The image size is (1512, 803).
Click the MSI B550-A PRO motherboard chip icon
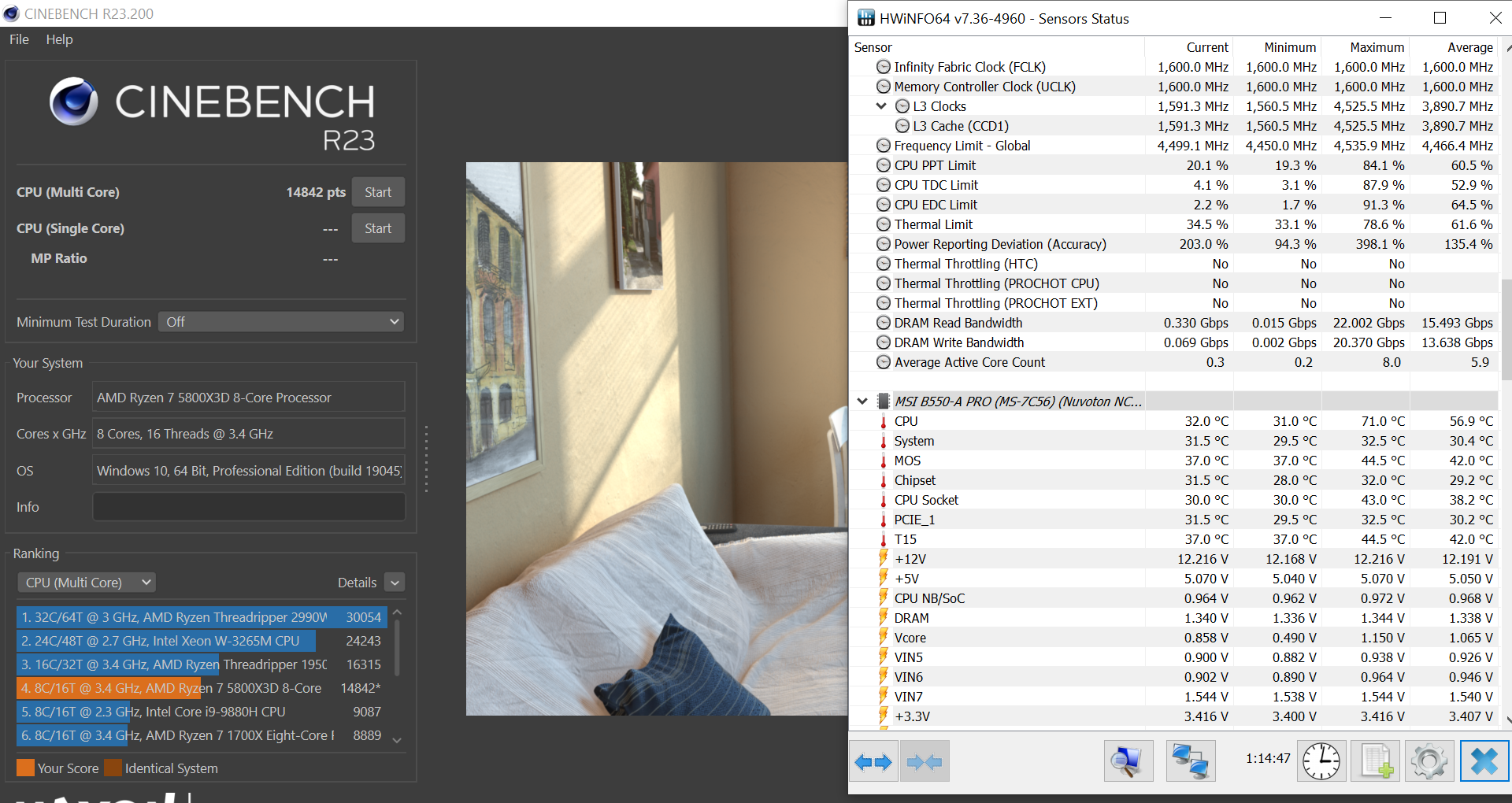point(884,401)
